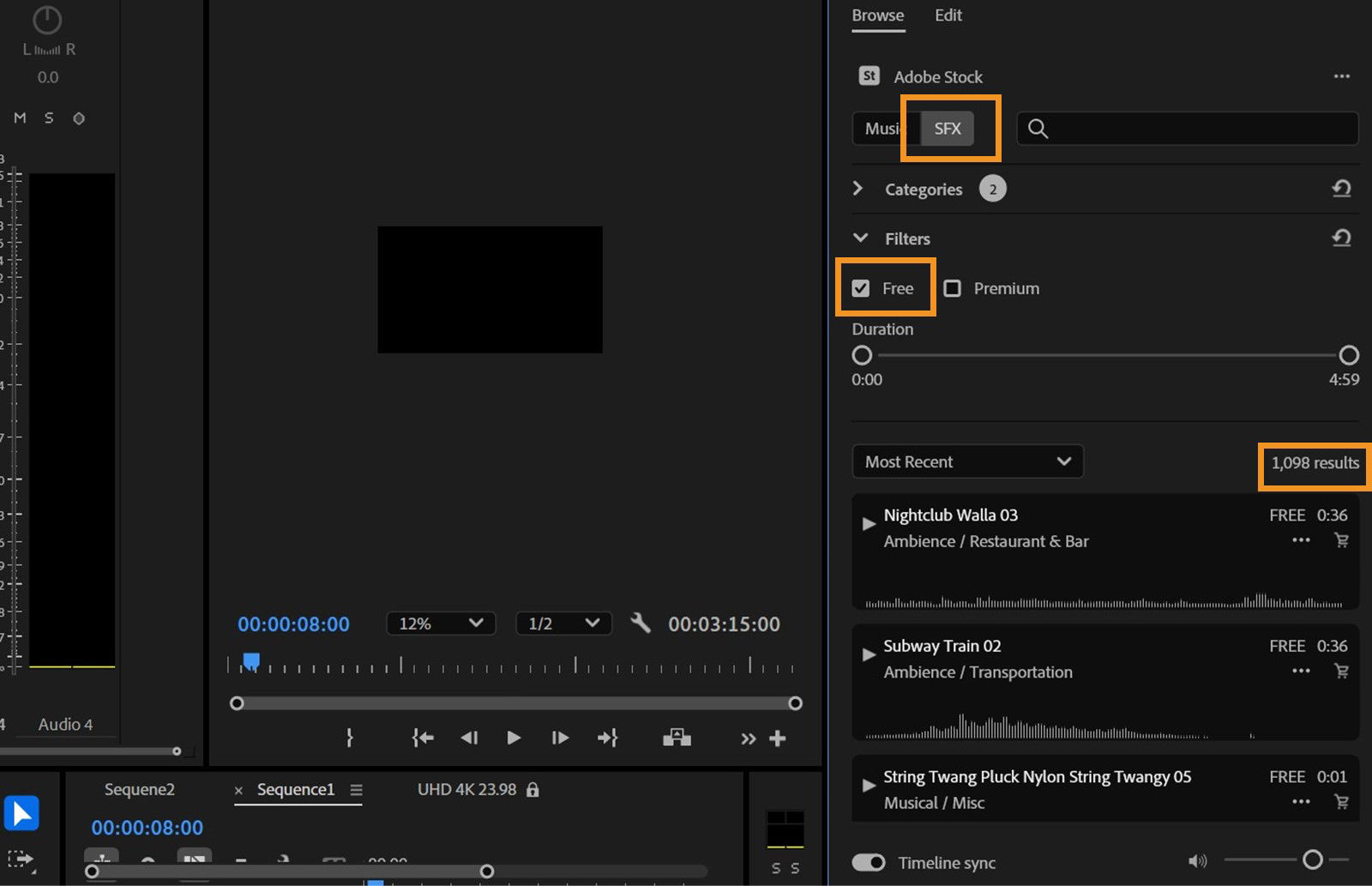This screenshot has width=1372, height=886.
Task: Jump to the Out point in the monitor
Action: 607,738
